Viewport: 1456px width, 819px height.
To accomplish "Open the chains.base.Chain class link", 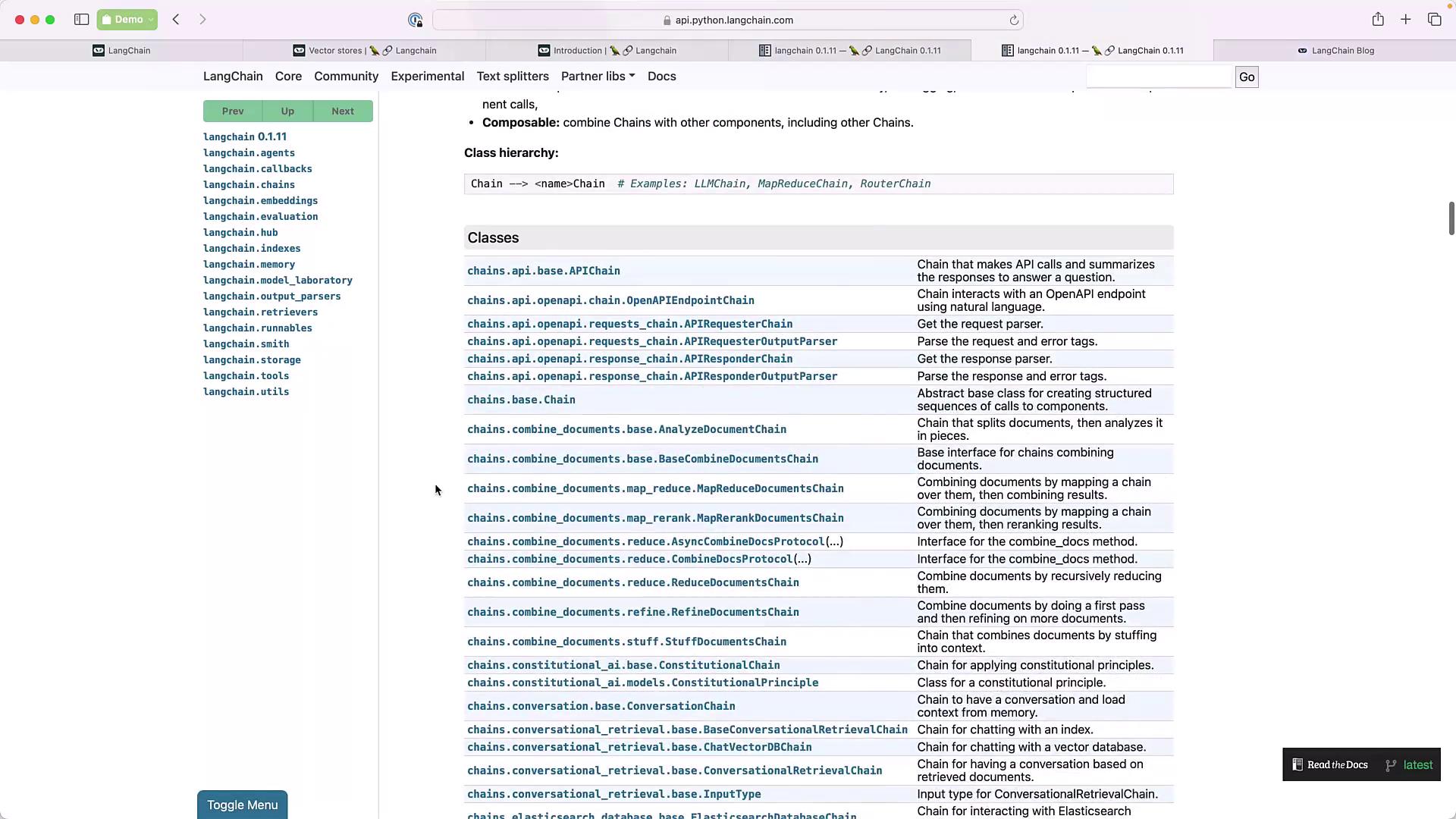I will point(521,400).
